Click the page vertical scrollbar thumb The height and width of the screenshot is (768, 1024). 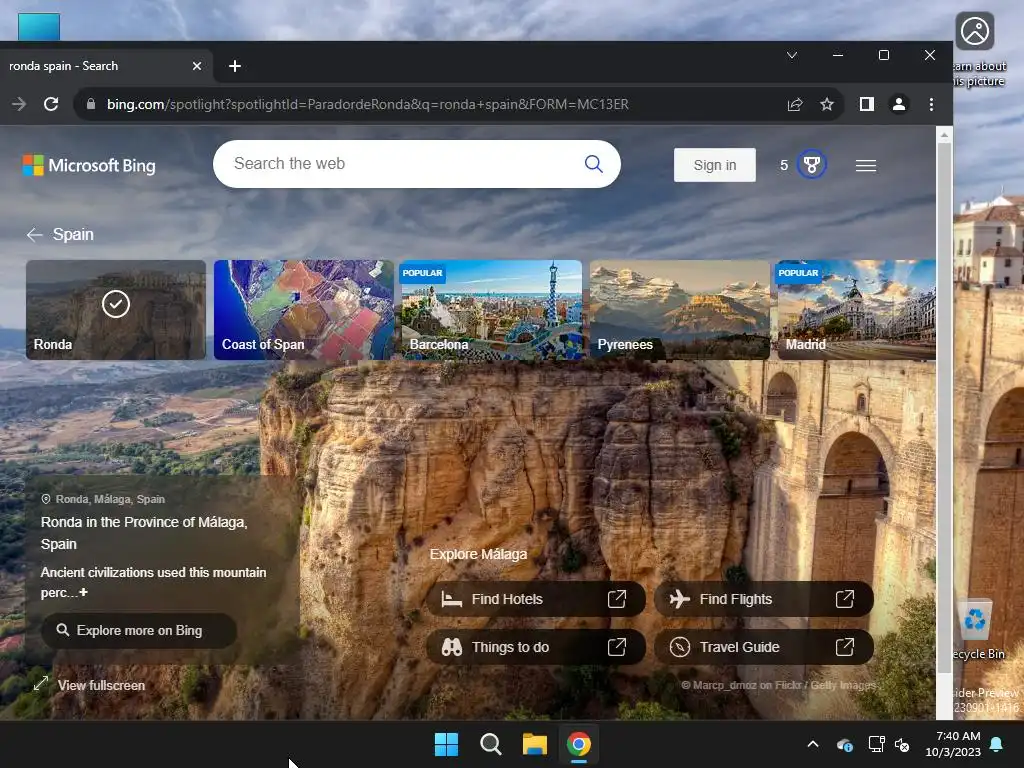(944, 408)
